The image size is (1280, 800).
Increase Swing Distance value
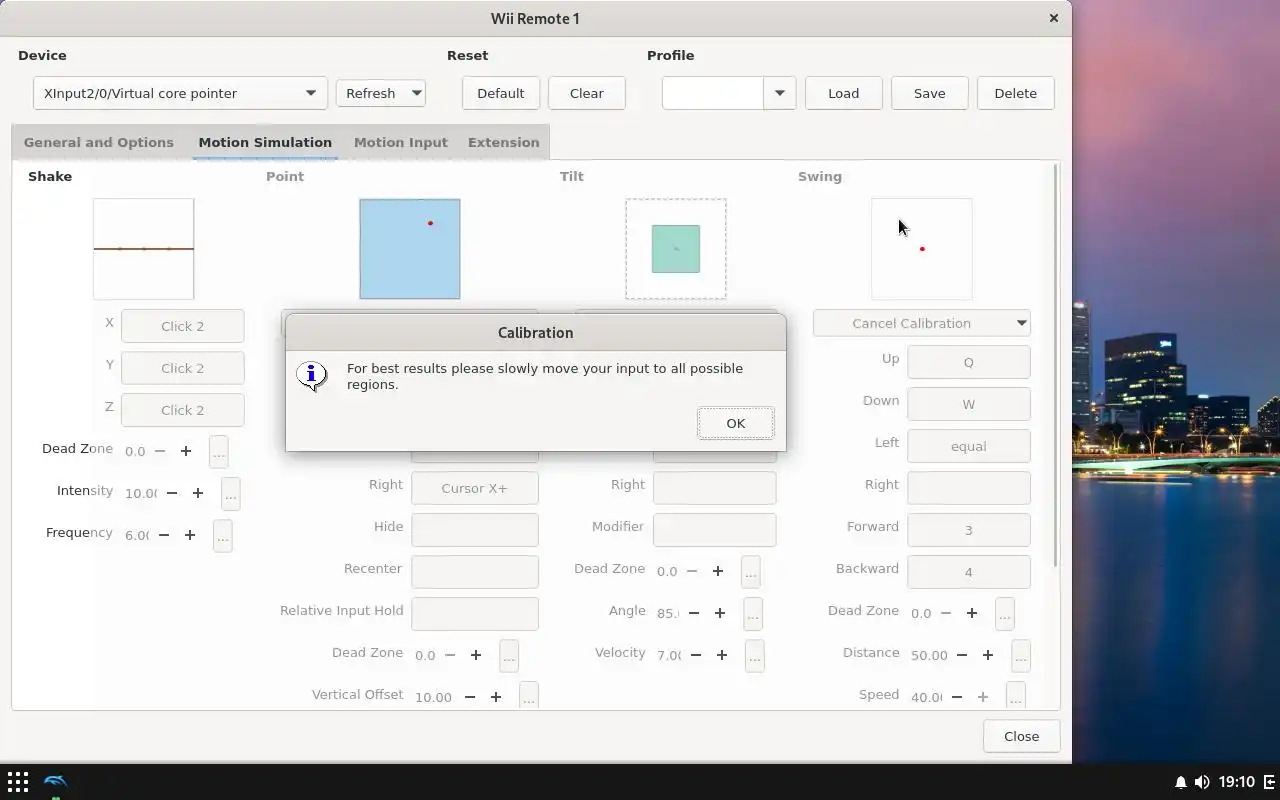[x=988, y=655]
